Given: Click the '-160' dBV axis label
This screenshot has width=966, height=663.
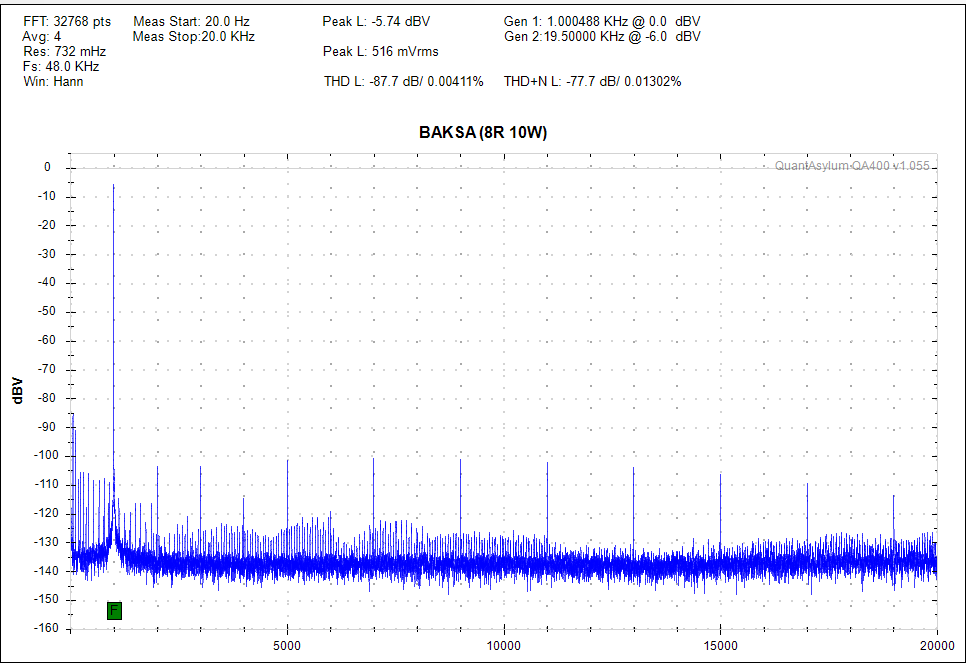Looking at the screenshot, I should 46,628.
